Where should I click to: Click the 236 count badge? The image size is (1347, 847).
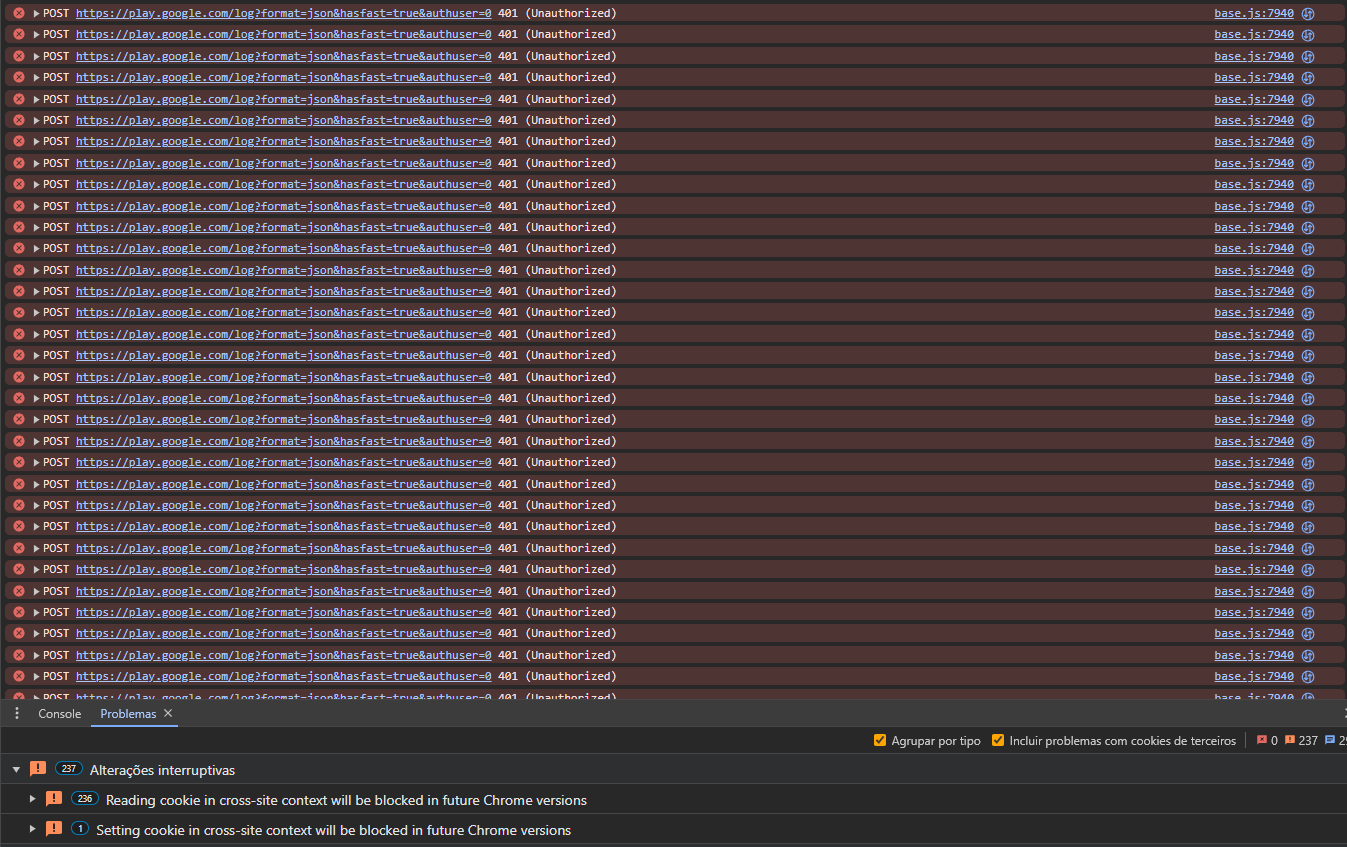tap(85, 799)
